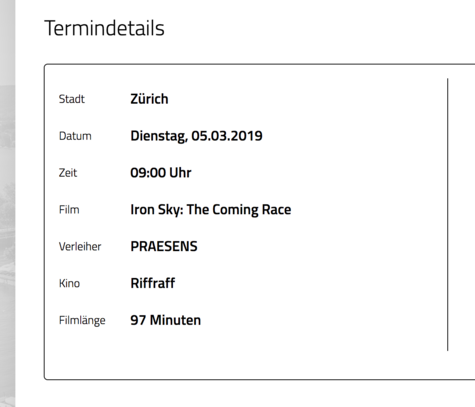Select the distributor PRAESENS
This screenshot has width=475, height=407.
(x=164, y=247)
